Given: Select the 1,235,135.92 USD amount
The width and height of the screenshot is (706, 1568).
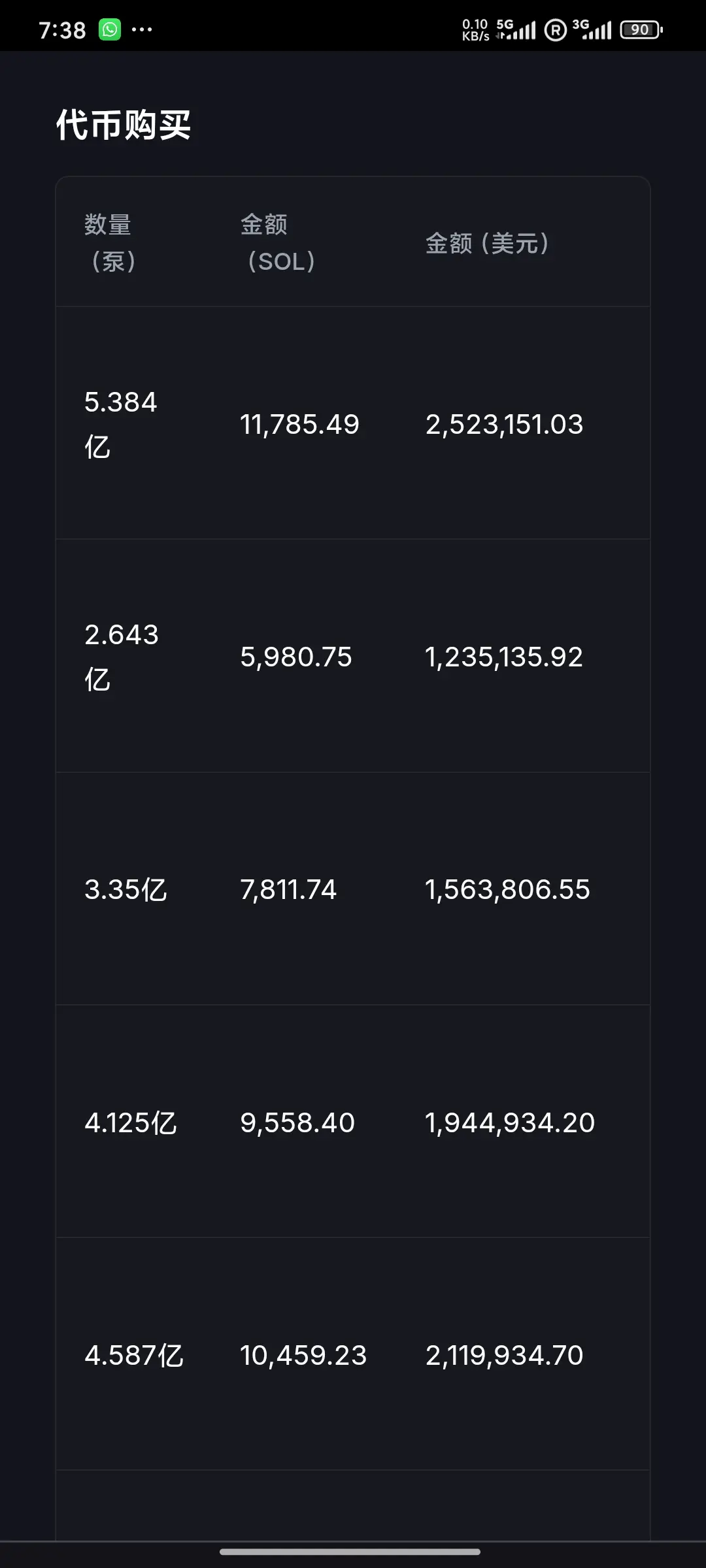Looking at the screenshot, I should 503,657.
